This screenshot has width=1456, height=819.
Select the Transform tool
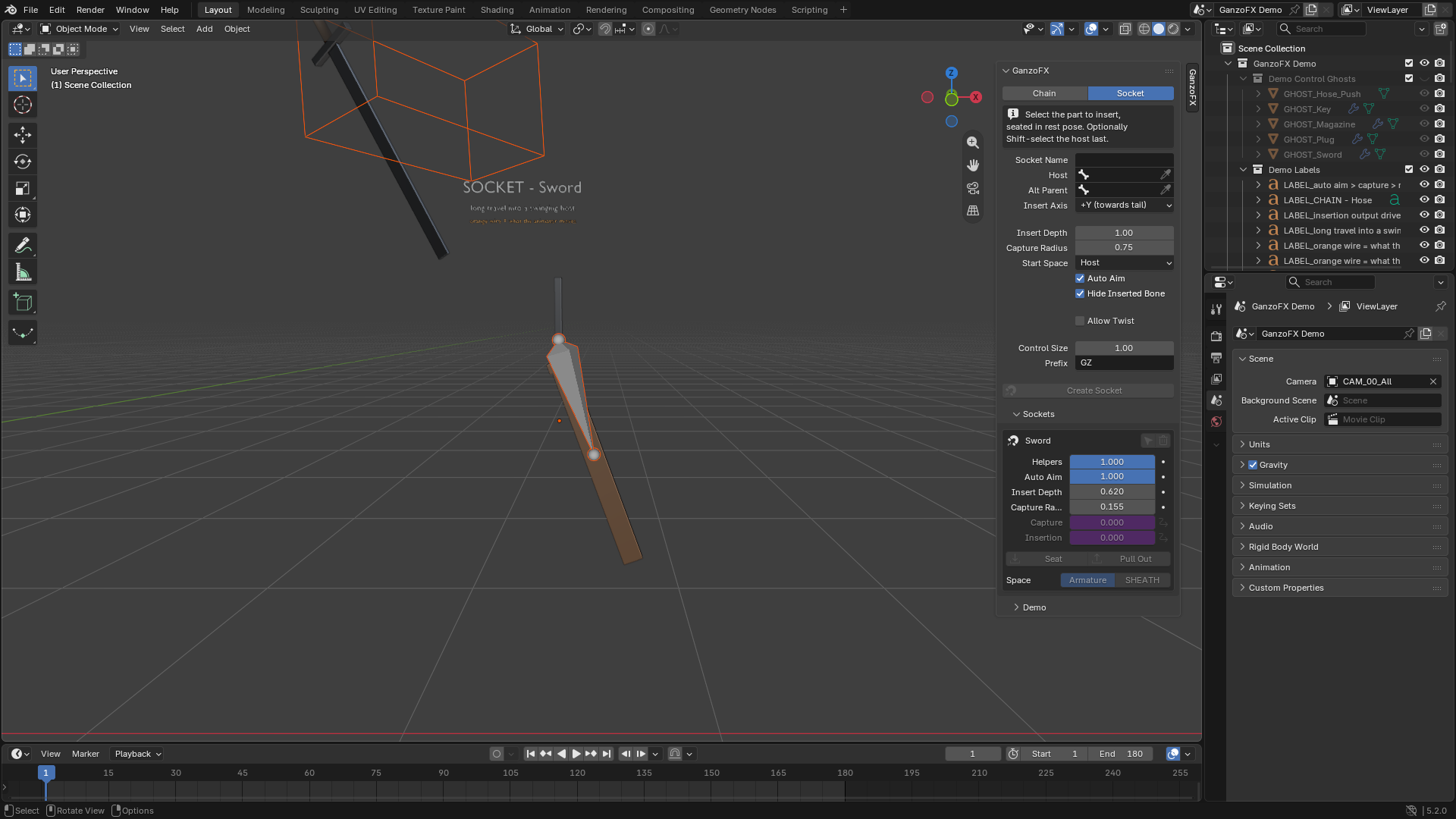23,215
